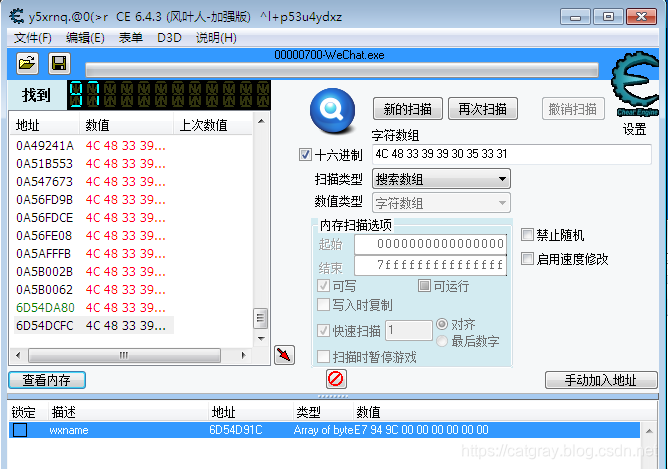This screenshot has width=668, height=469.
Task: Open the 编辑(E) menu
Action: (85, 38)
